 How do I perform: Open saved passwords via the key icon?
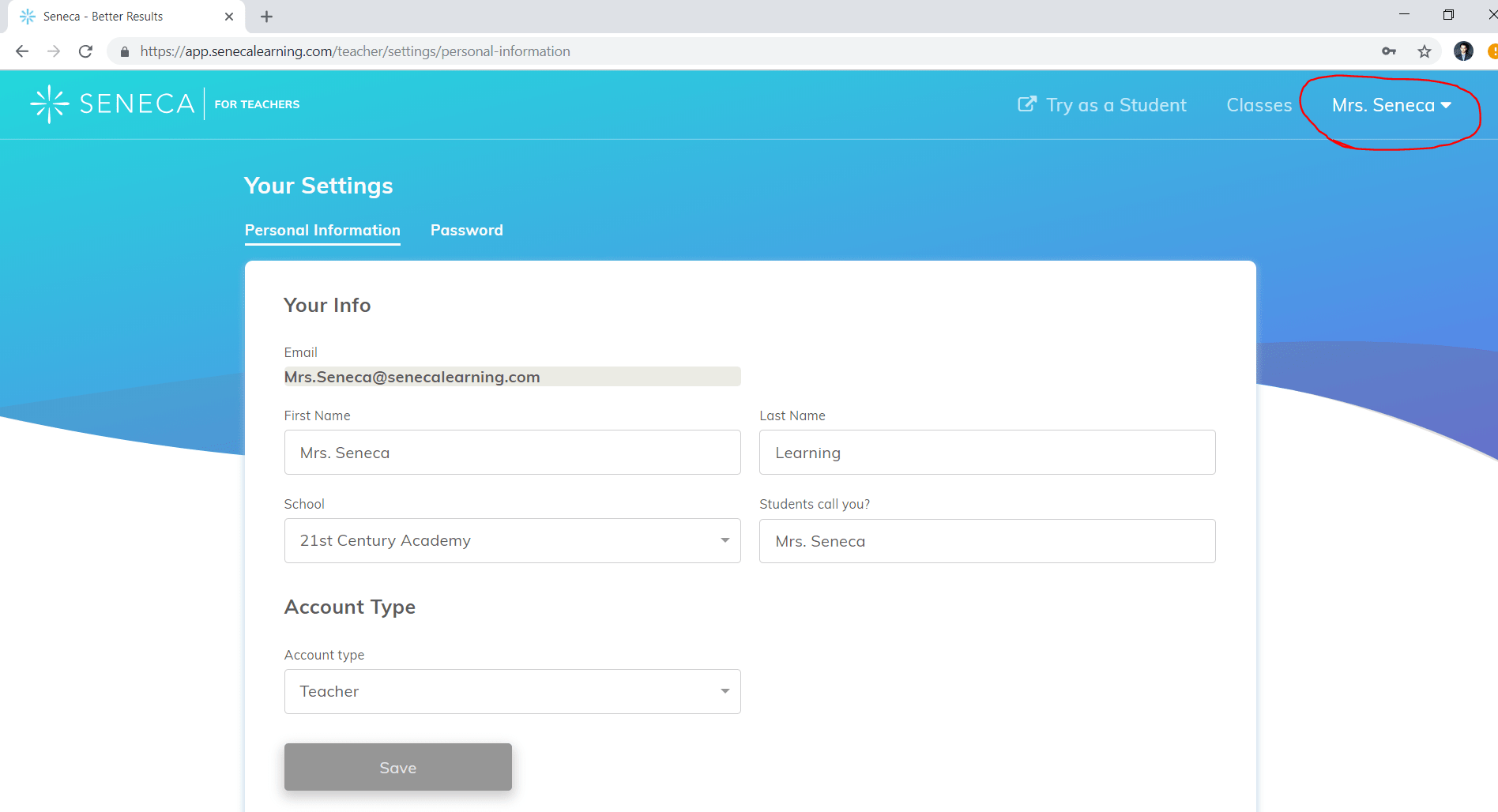pos(1389,51)
